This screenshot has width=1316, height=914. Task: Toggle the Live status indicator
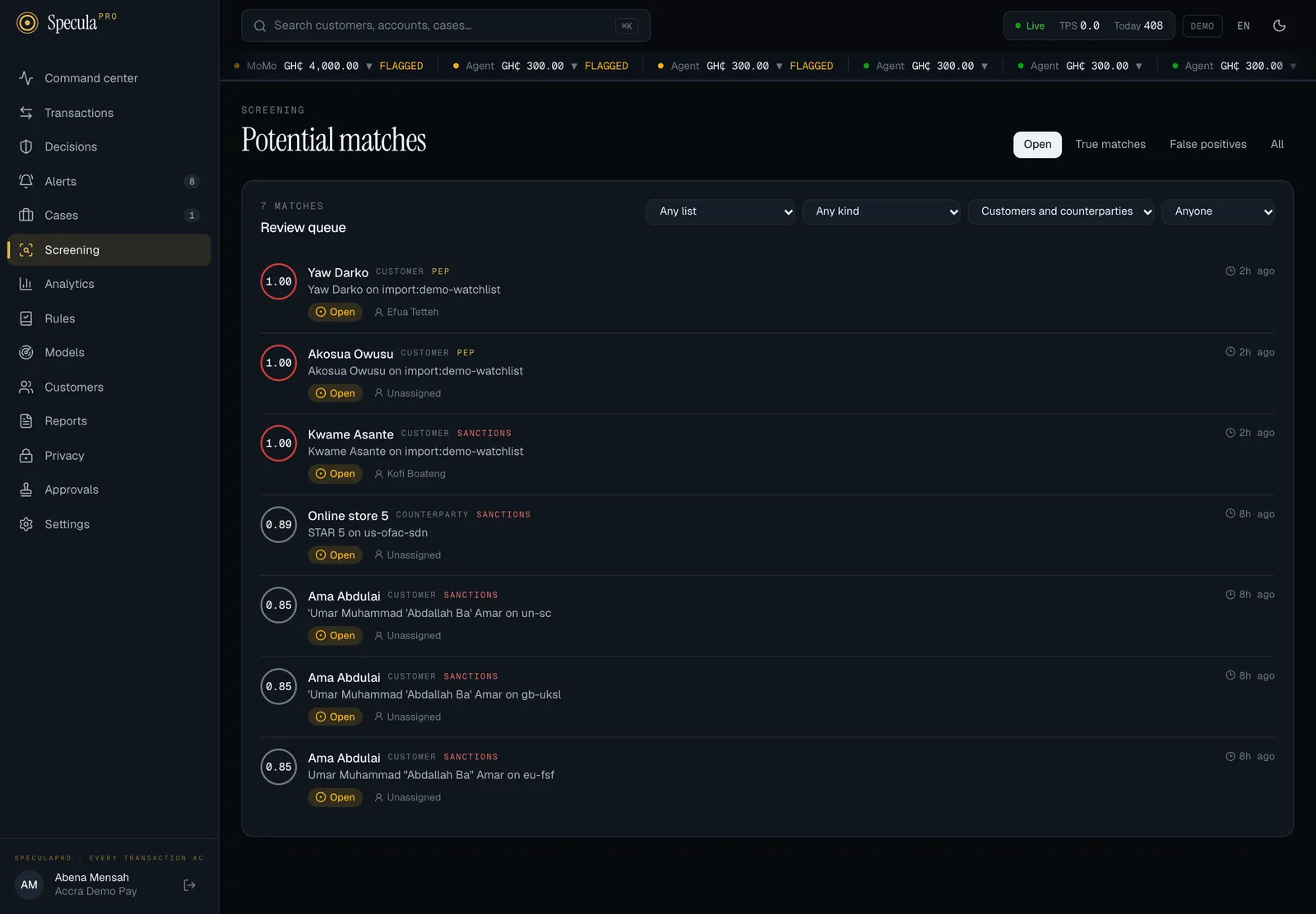[x=1030, y=26]
